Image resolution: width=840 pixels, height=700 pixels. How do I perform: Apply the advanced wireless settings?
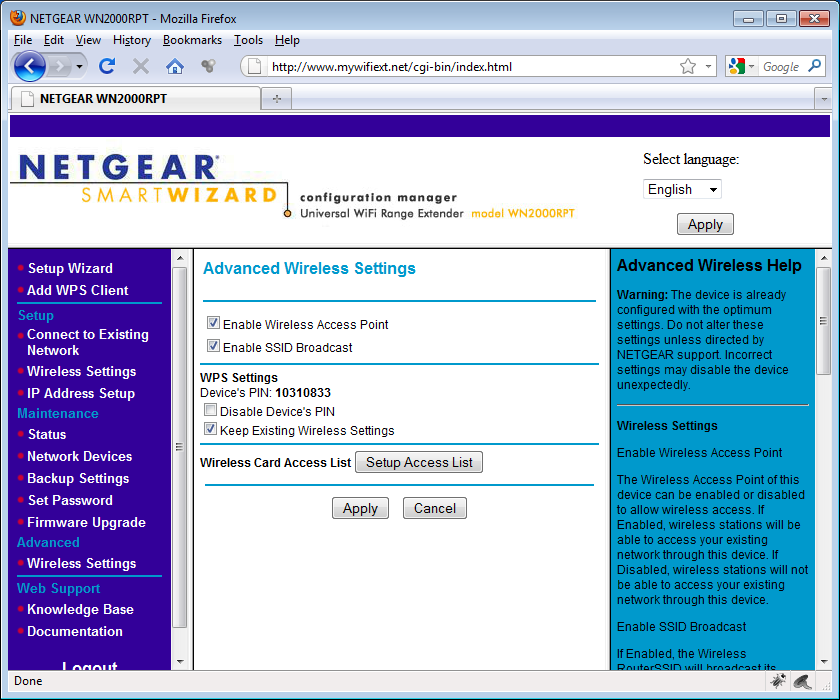(x=360, y=508)
